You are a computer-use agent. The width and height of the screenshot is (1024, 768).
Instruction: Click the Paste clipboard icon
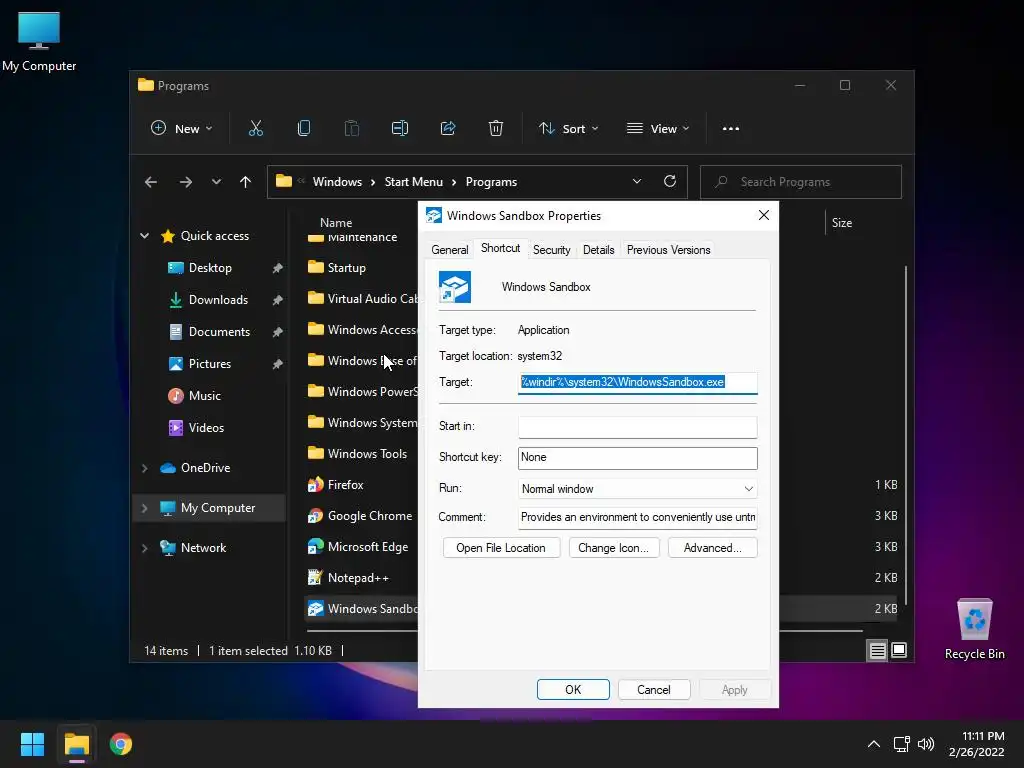pos(351,129)
